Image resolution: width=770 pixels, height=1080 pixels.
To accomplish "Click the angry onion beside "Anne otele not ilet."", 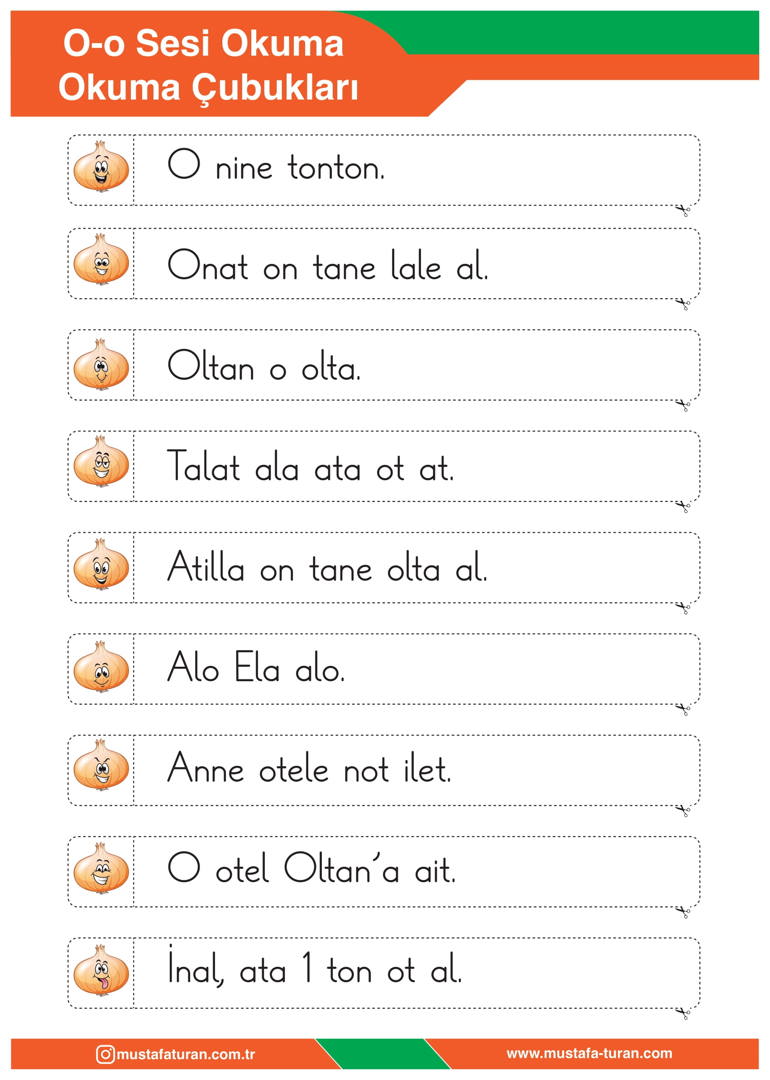I will tap(101, 765).
